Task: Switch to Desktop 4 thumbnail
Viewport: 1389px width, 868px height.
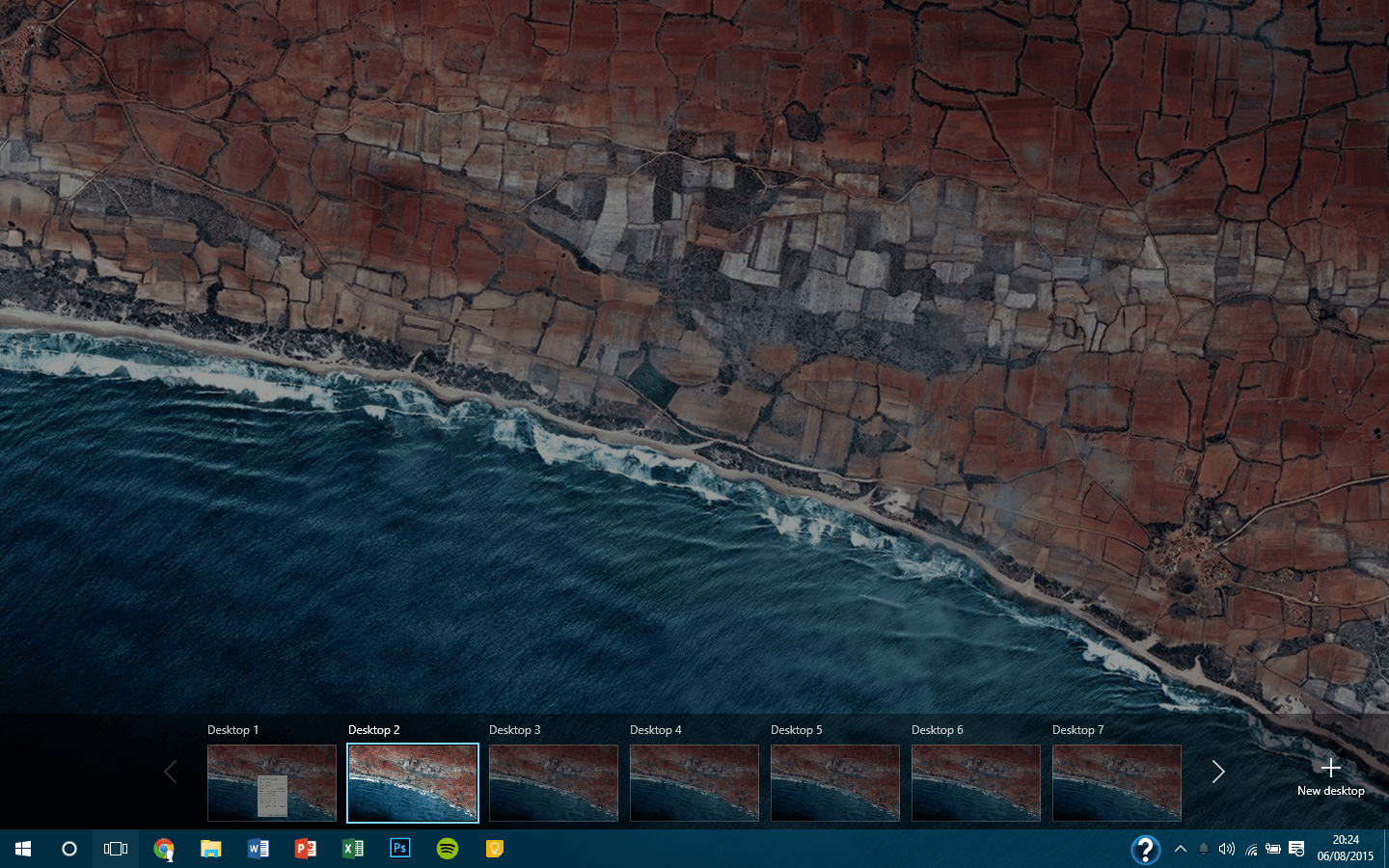Action: (x=694, y=783)
